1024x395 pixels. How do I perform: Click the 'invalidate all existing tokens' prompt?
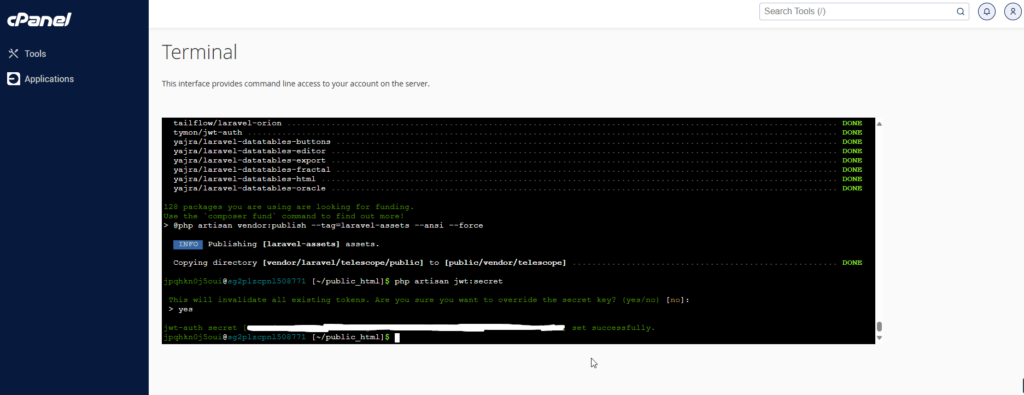pos(429,300)
